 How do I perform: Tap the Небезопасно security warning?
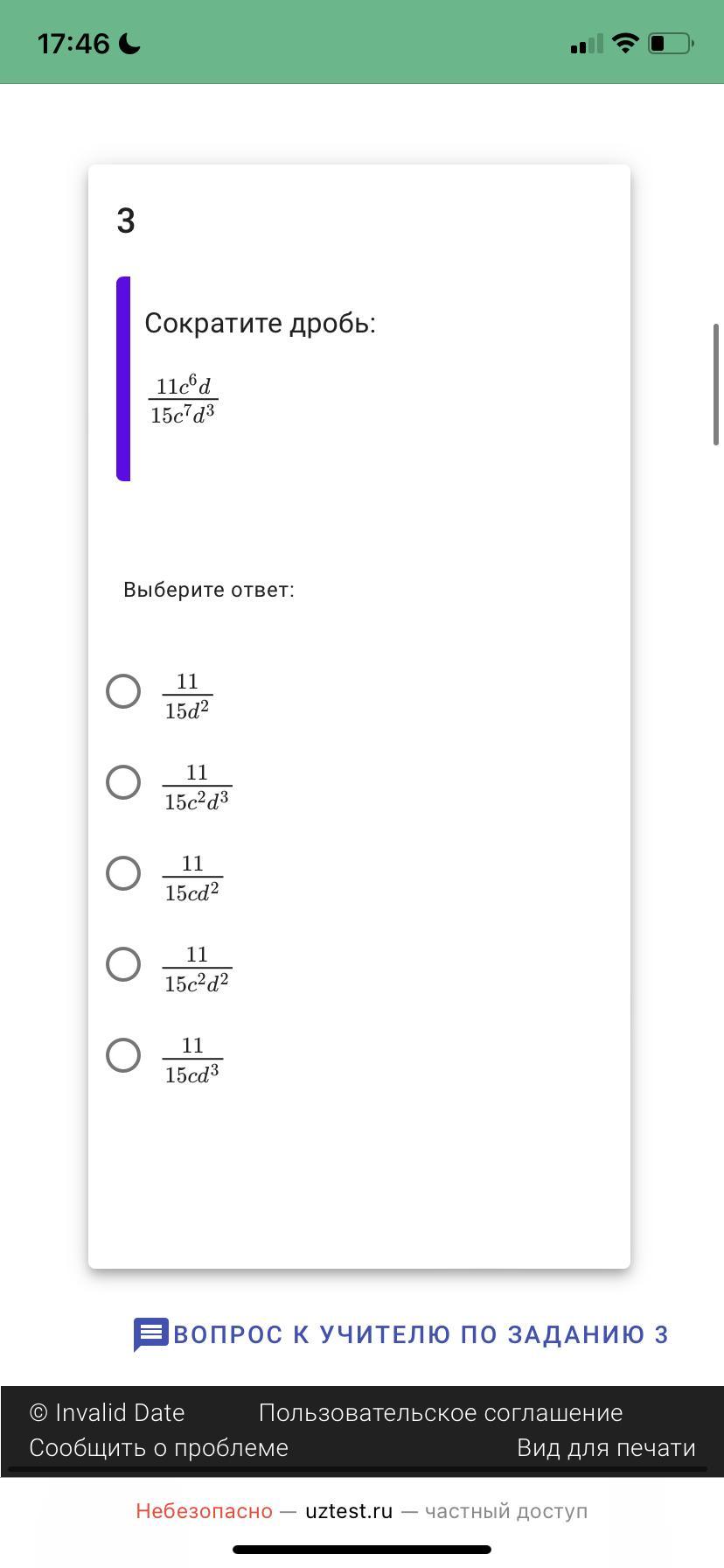tap(204, 1511)
